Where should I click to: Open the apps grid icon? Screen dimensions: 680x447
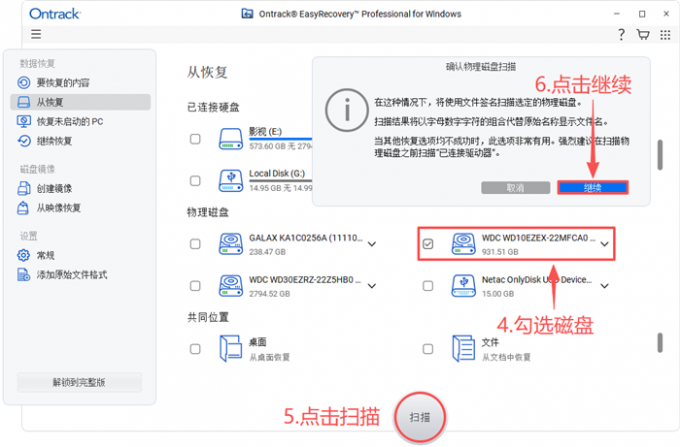(x=665, y=35)
